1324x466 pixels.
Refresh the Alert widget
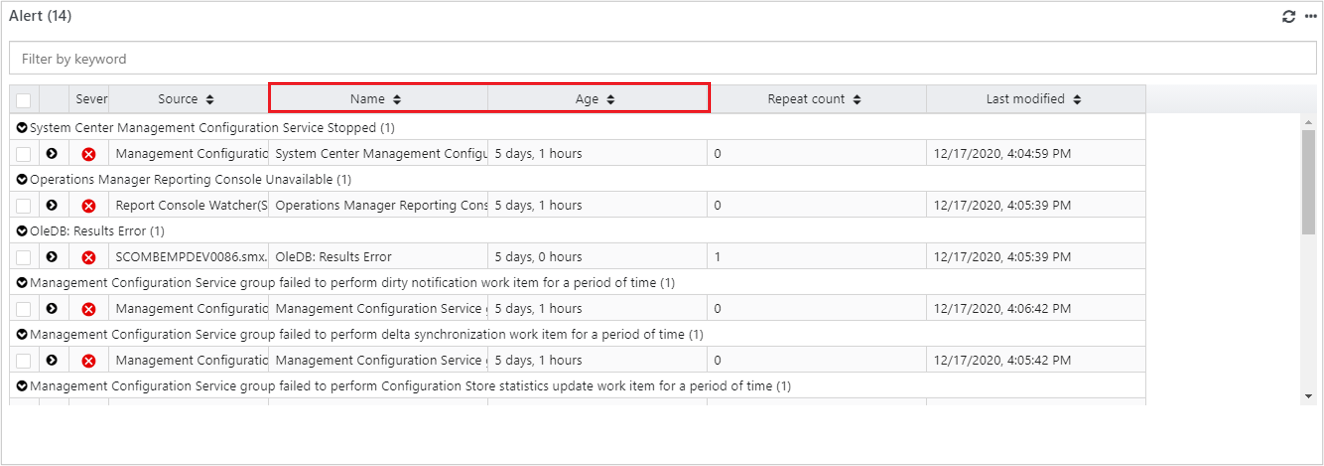(1289, 17)
